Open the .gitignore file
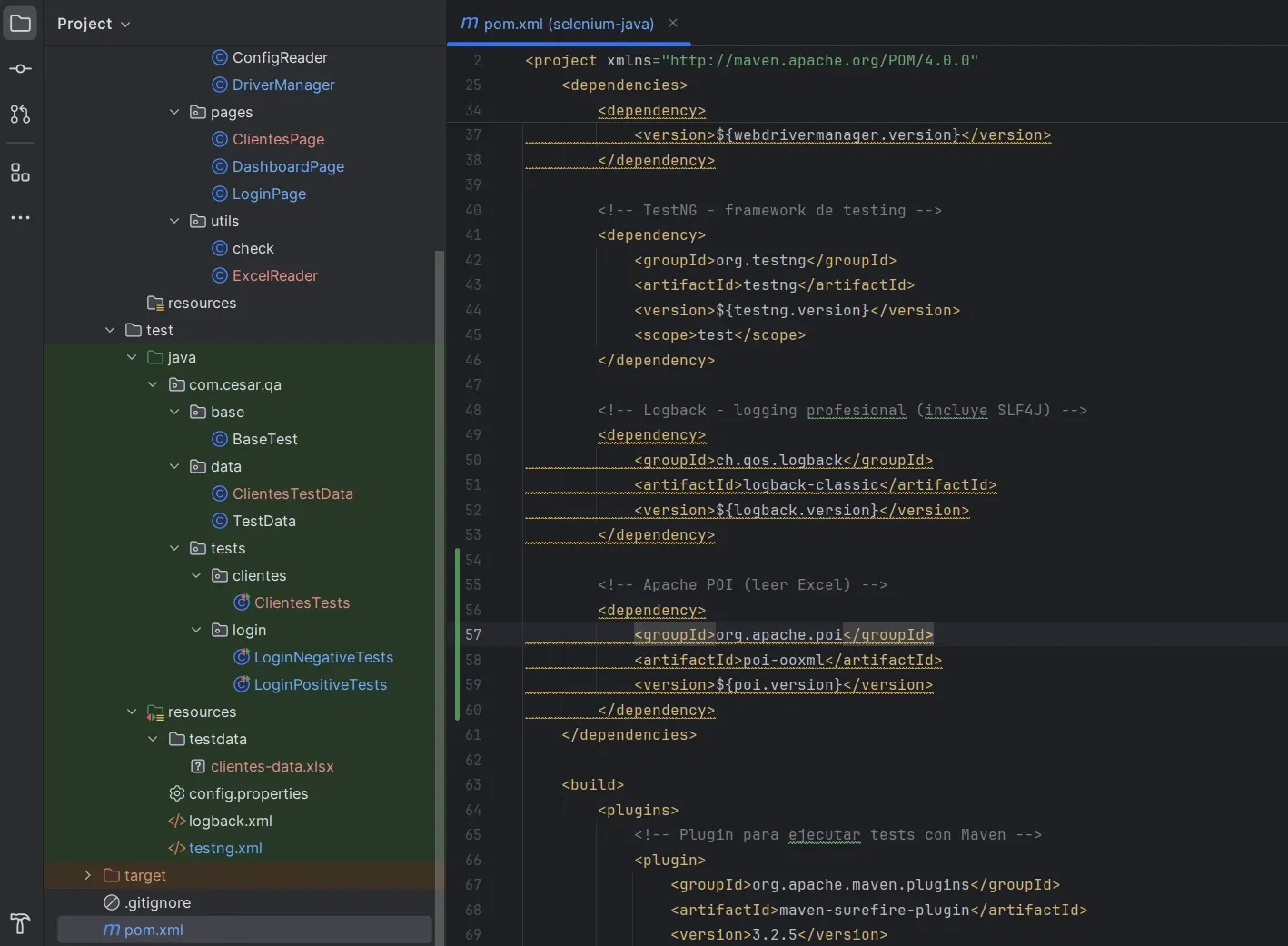This screenshot has height=946, width=1288. click(x=156, y=902)
